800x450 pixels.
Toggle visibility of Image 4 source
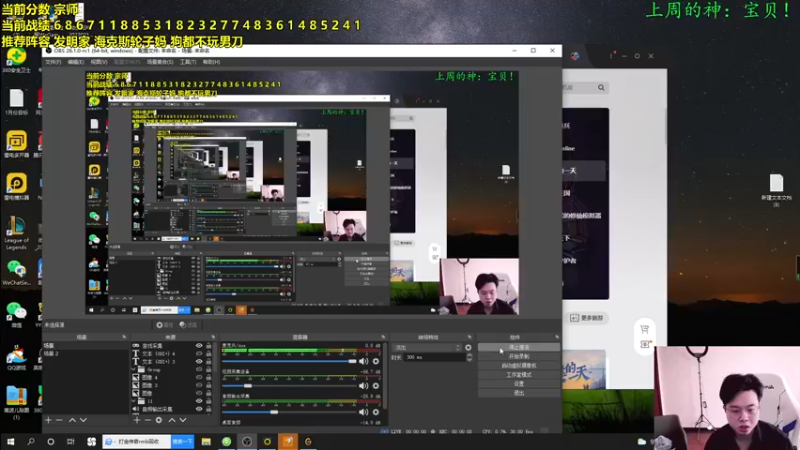[199, 378]
